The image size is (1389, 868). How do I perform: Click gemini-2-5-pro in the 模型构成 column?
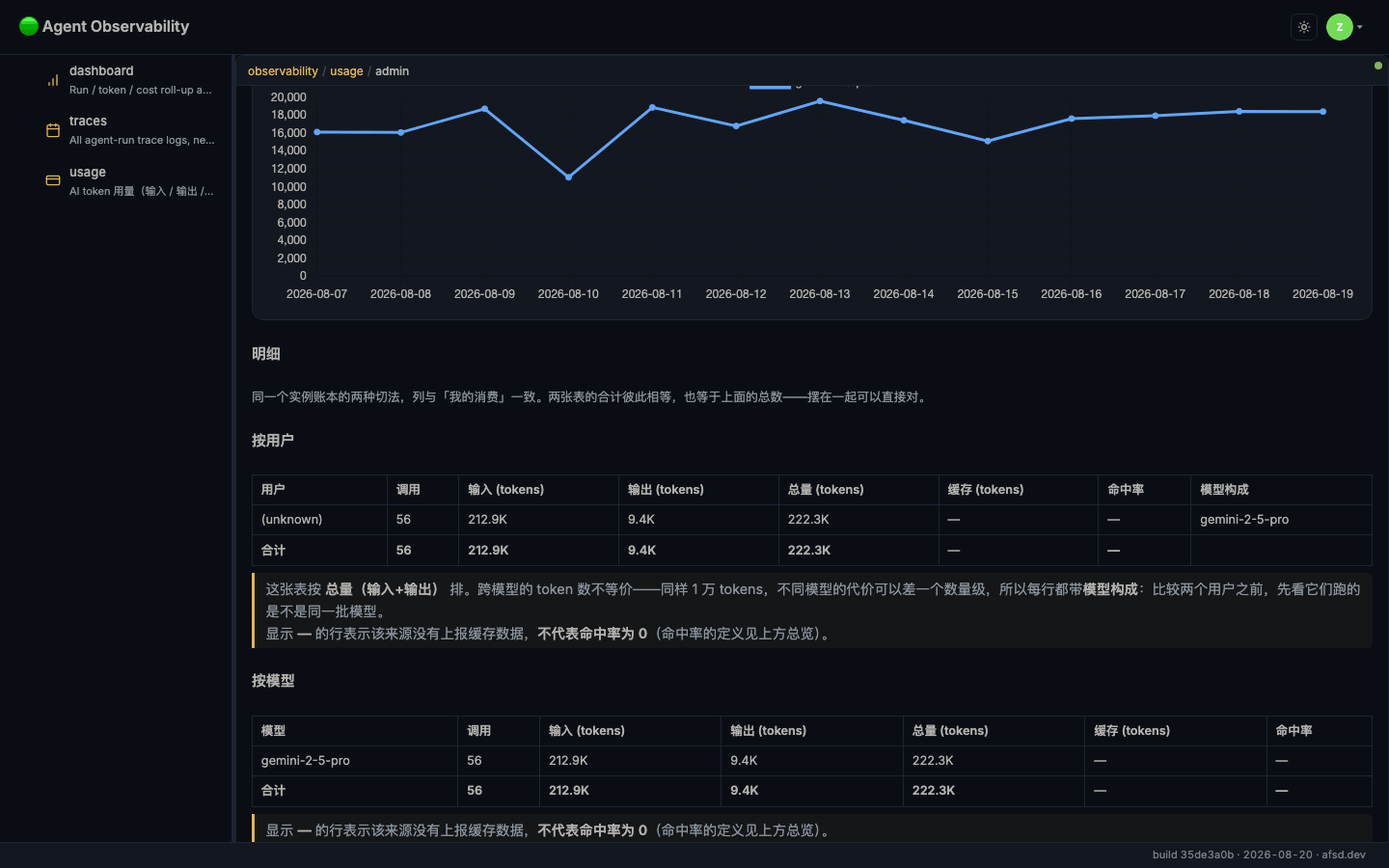pos(1244,520)
